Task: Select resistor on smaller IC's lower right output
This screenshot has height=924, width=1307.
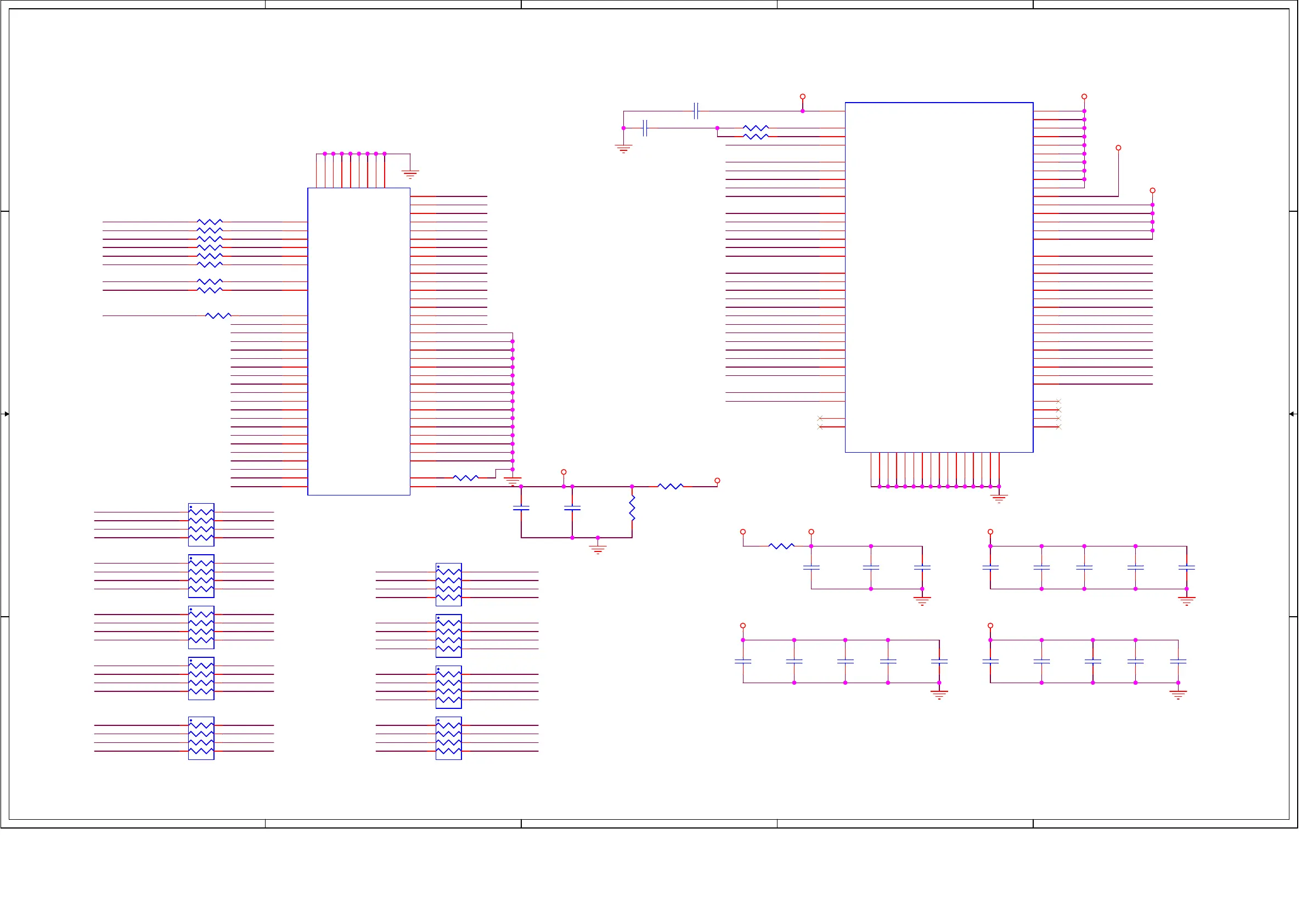Action: coord(466,478)
